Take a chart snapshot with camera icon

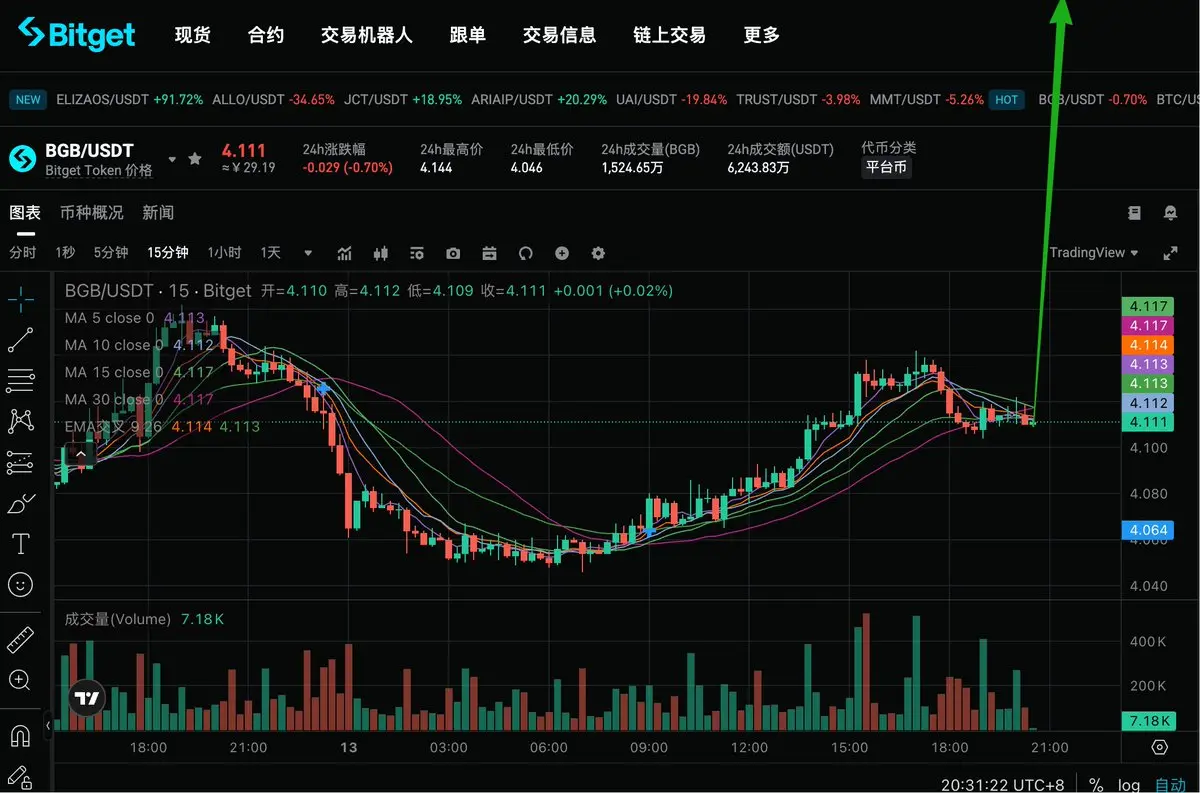pyautogui.click(x=453, y=253)
